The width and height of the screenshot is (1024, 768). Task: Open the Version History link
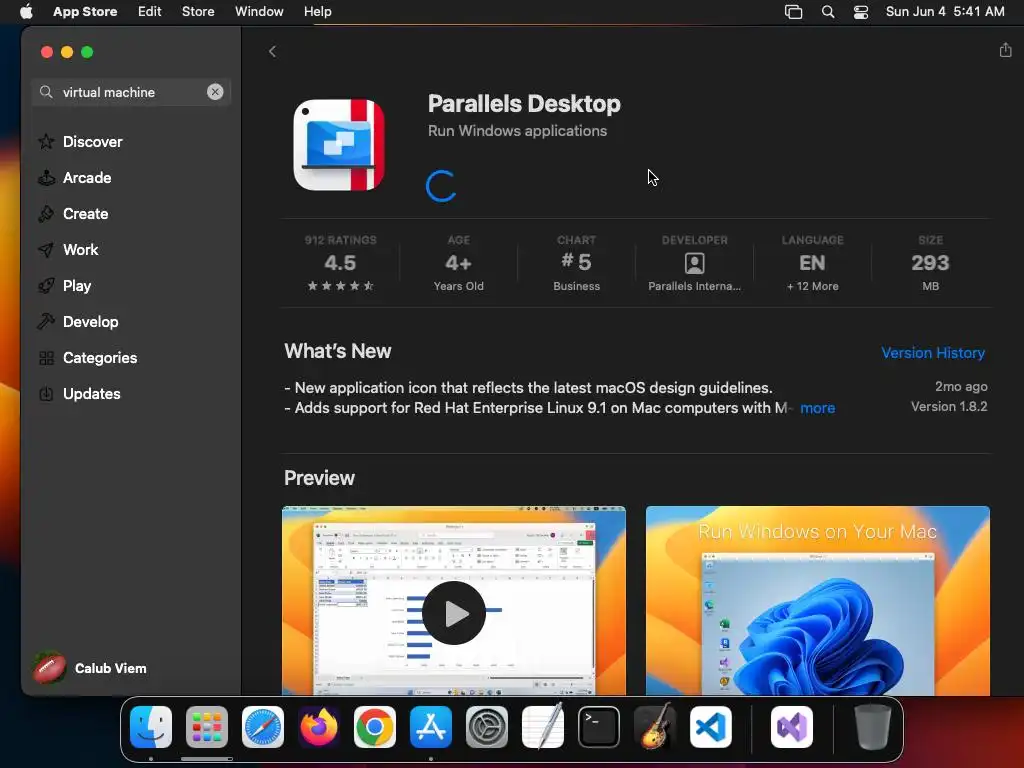pyautogui.click(x=933, y=353)
